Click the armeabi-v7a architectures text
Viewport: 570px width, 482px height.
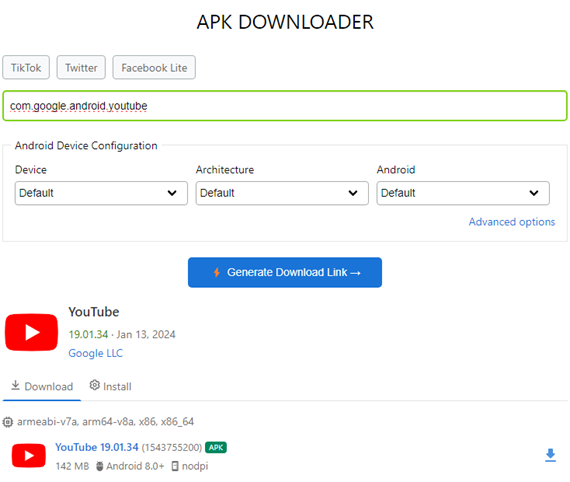(105, 422)
